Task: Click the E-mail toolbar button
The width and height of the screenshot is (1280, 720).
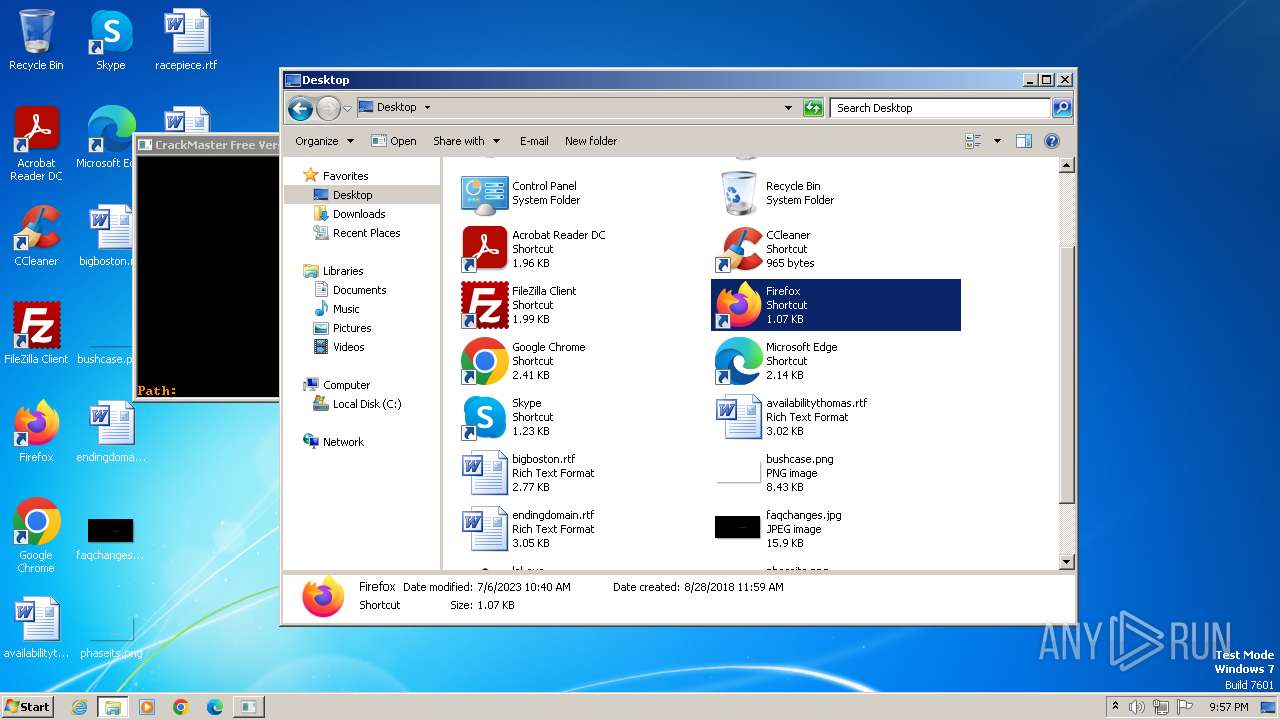Action: [x=534, y=141]
